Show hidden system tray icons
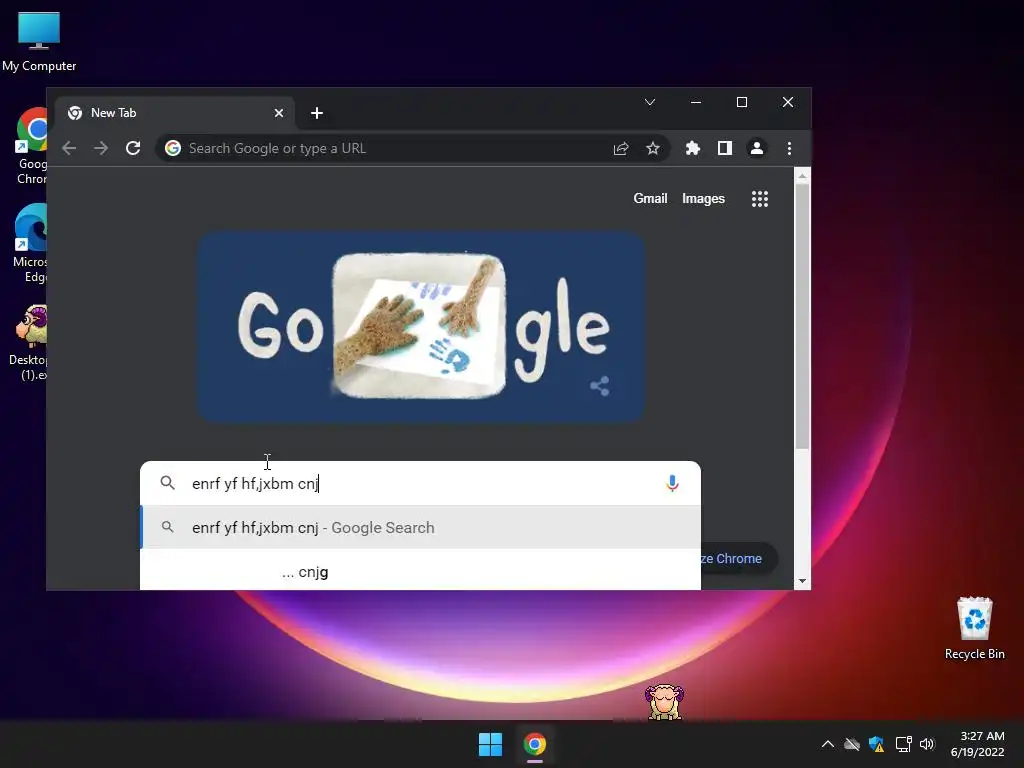The width and height of the screenshot is (1024, 768). (x=827, y=744)
